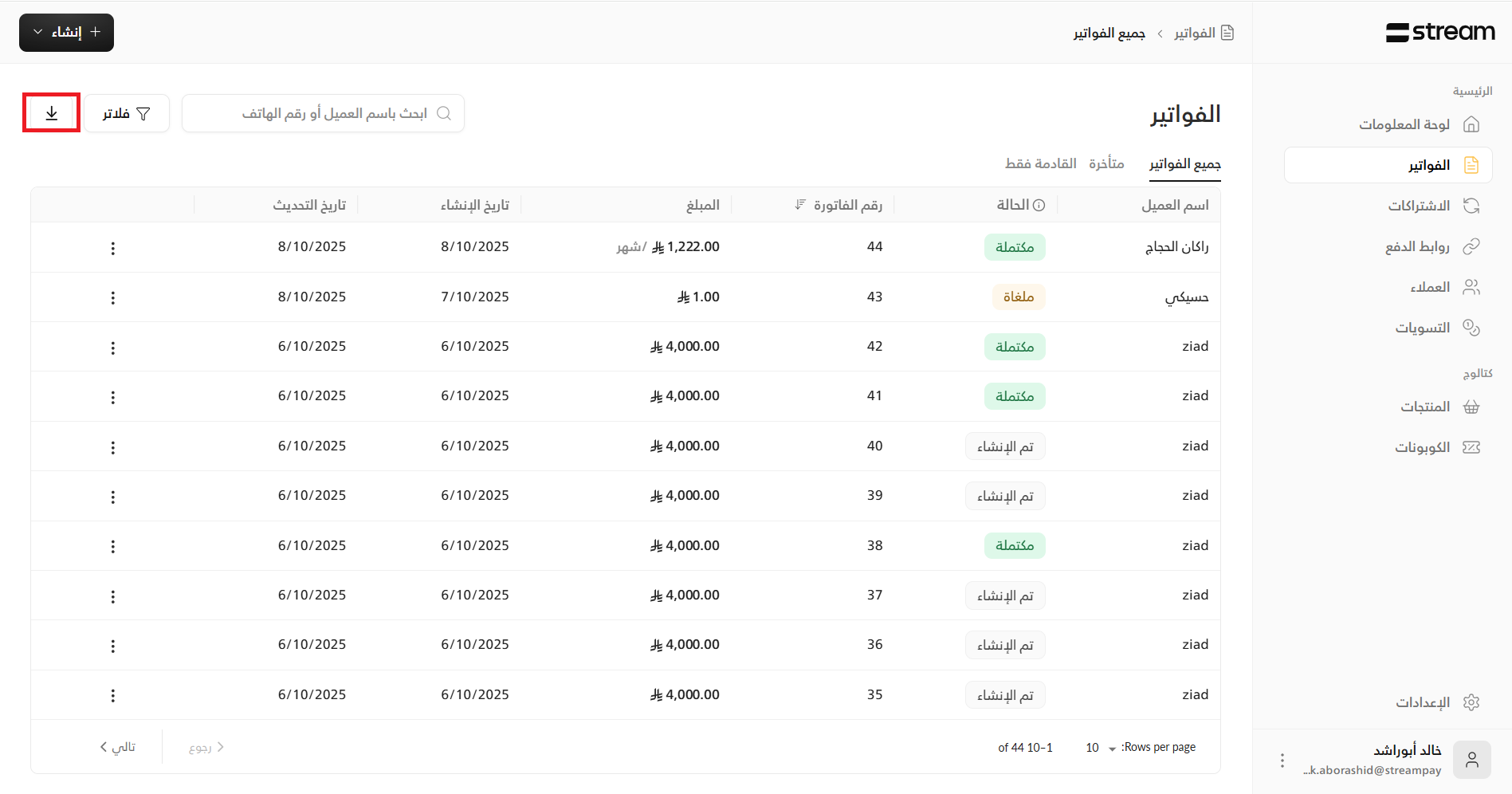This screenshot has width=1512, height=794.
Task: Click the info icon beside الحالة header
Action: click(1039, 206)
